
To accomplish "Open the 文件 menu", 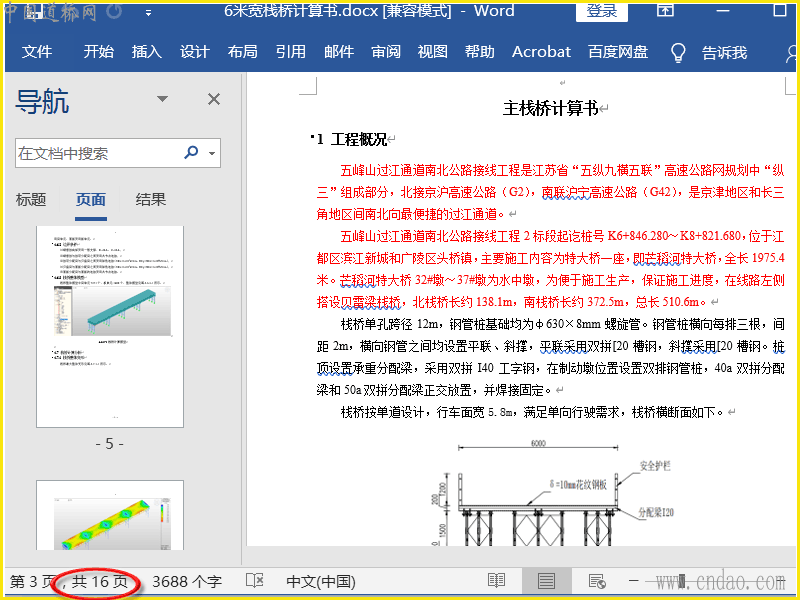I will 37,52.
